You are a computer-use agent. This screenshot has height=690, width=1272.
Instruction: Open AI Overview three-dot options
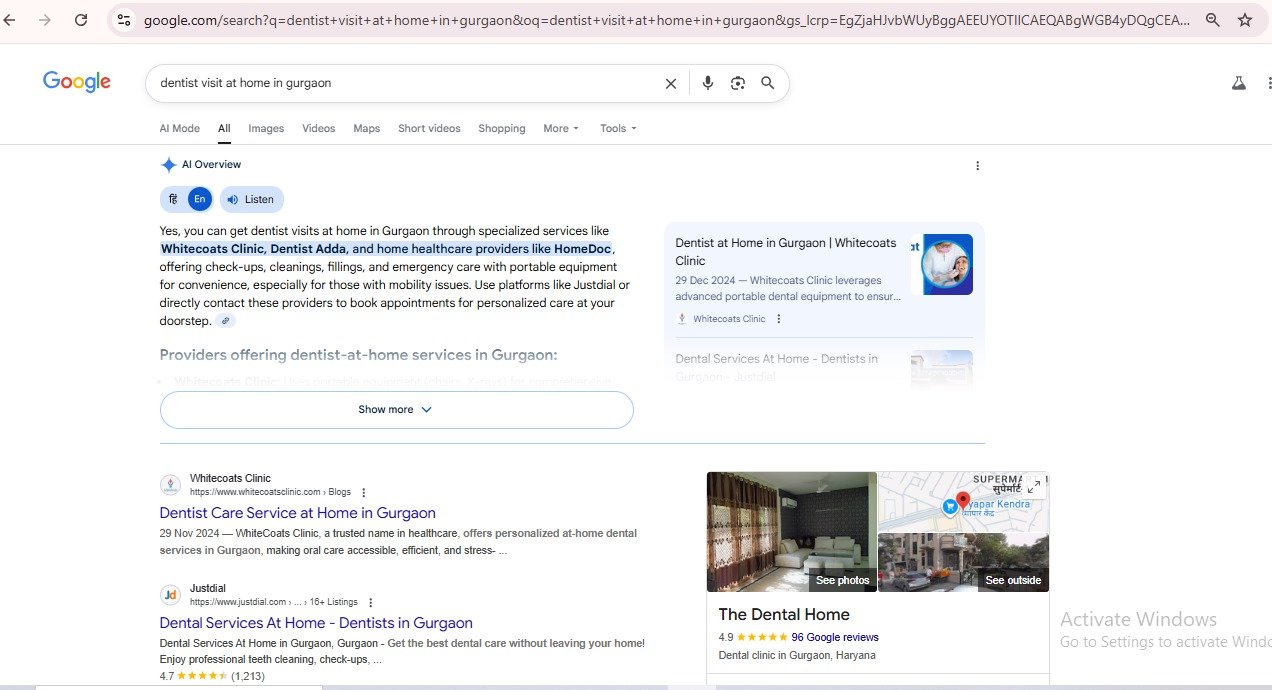[978, 166]
